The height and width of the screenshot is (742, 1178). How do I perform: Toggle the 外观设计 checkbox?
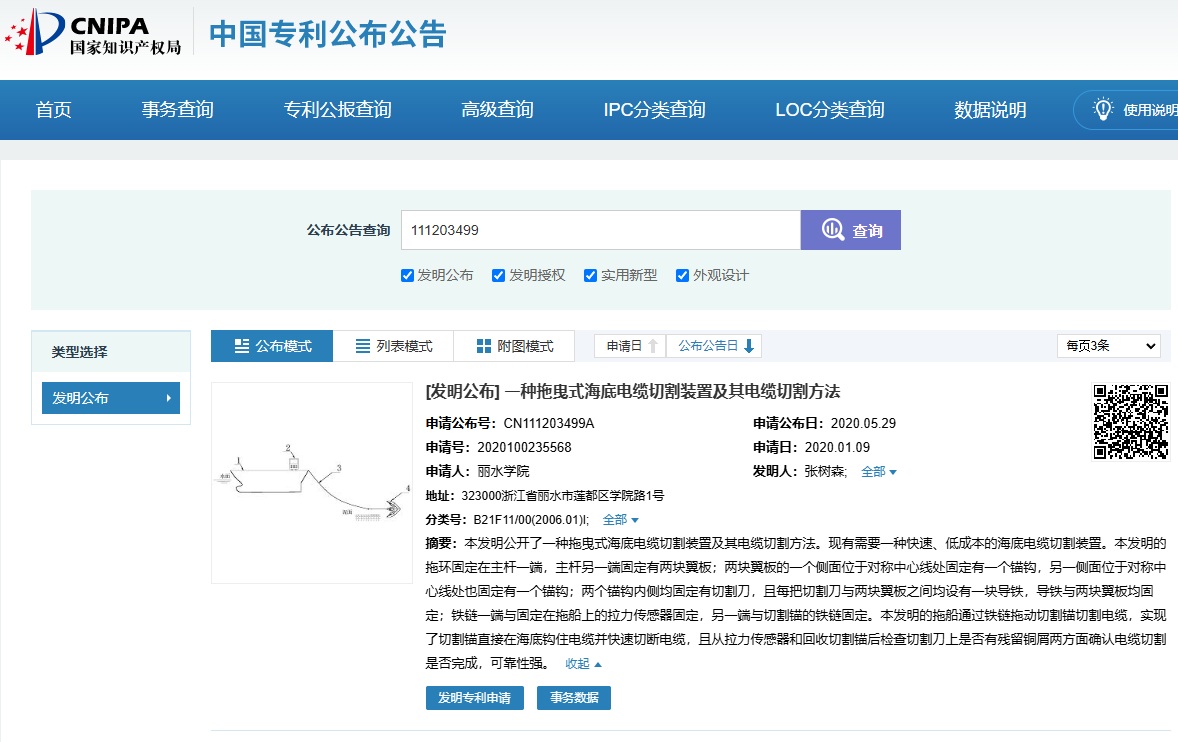coord(682,274)
